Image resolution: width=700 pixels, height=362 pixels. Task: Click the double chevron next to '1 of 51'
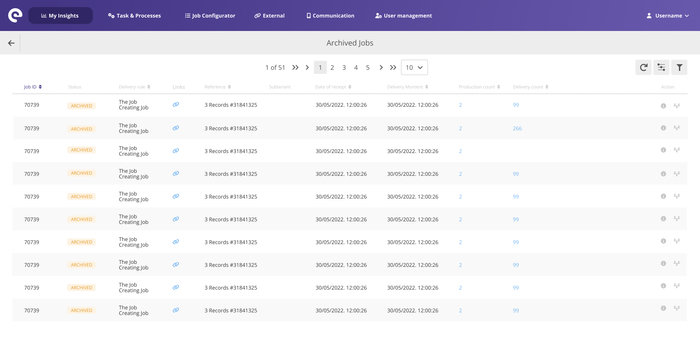tap(295, 67)
